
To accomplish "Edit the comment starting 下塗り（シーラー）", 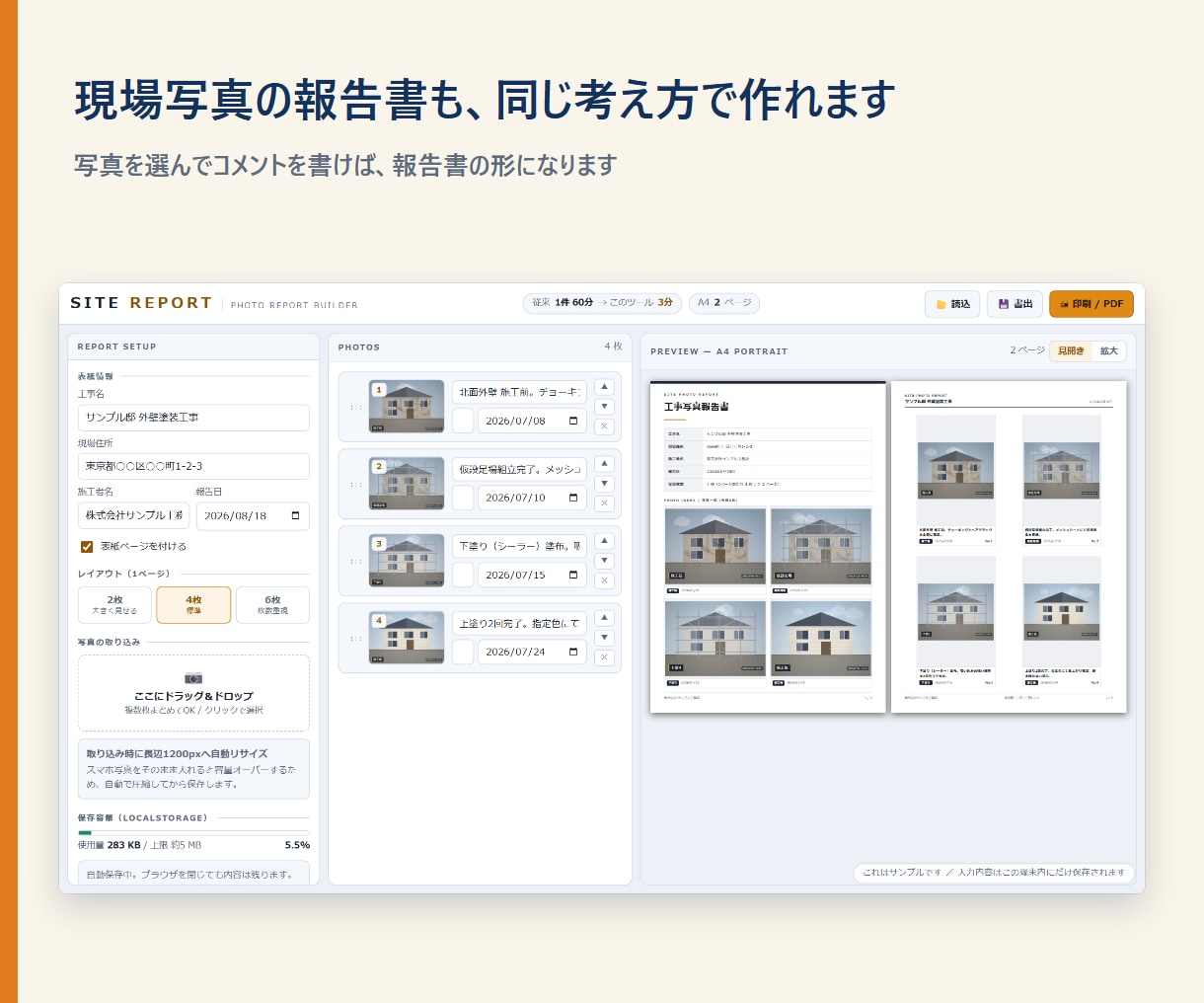I will (x=519, y=546).
